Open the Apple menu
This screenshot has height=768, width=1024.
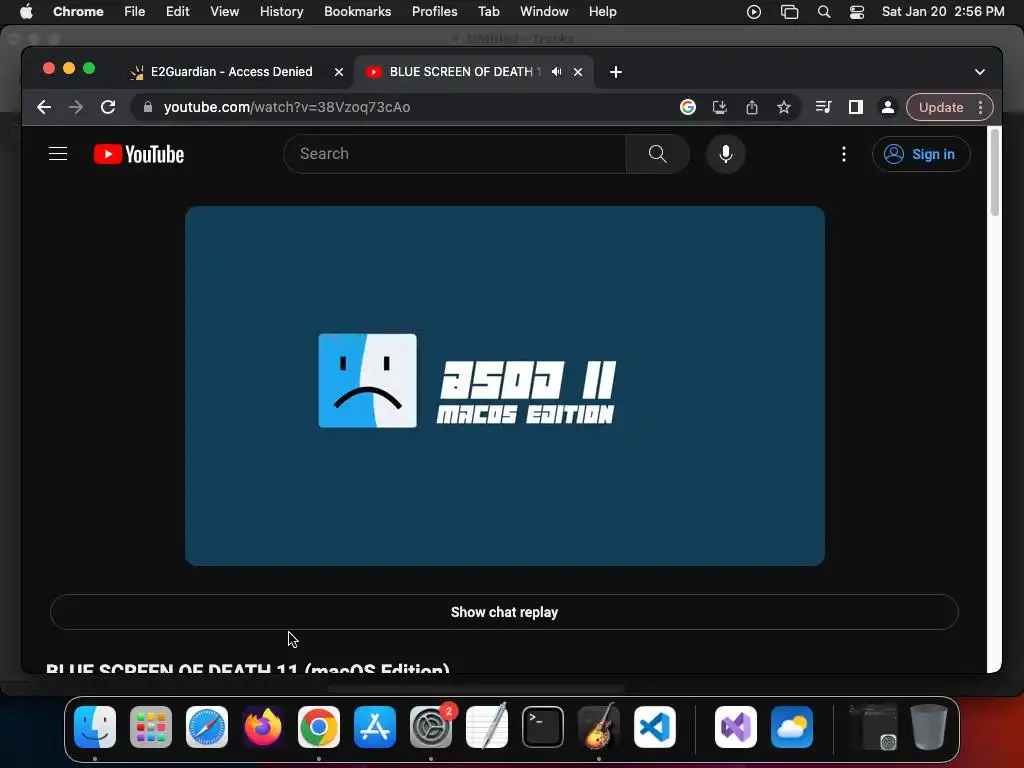[x=26, y=12]
